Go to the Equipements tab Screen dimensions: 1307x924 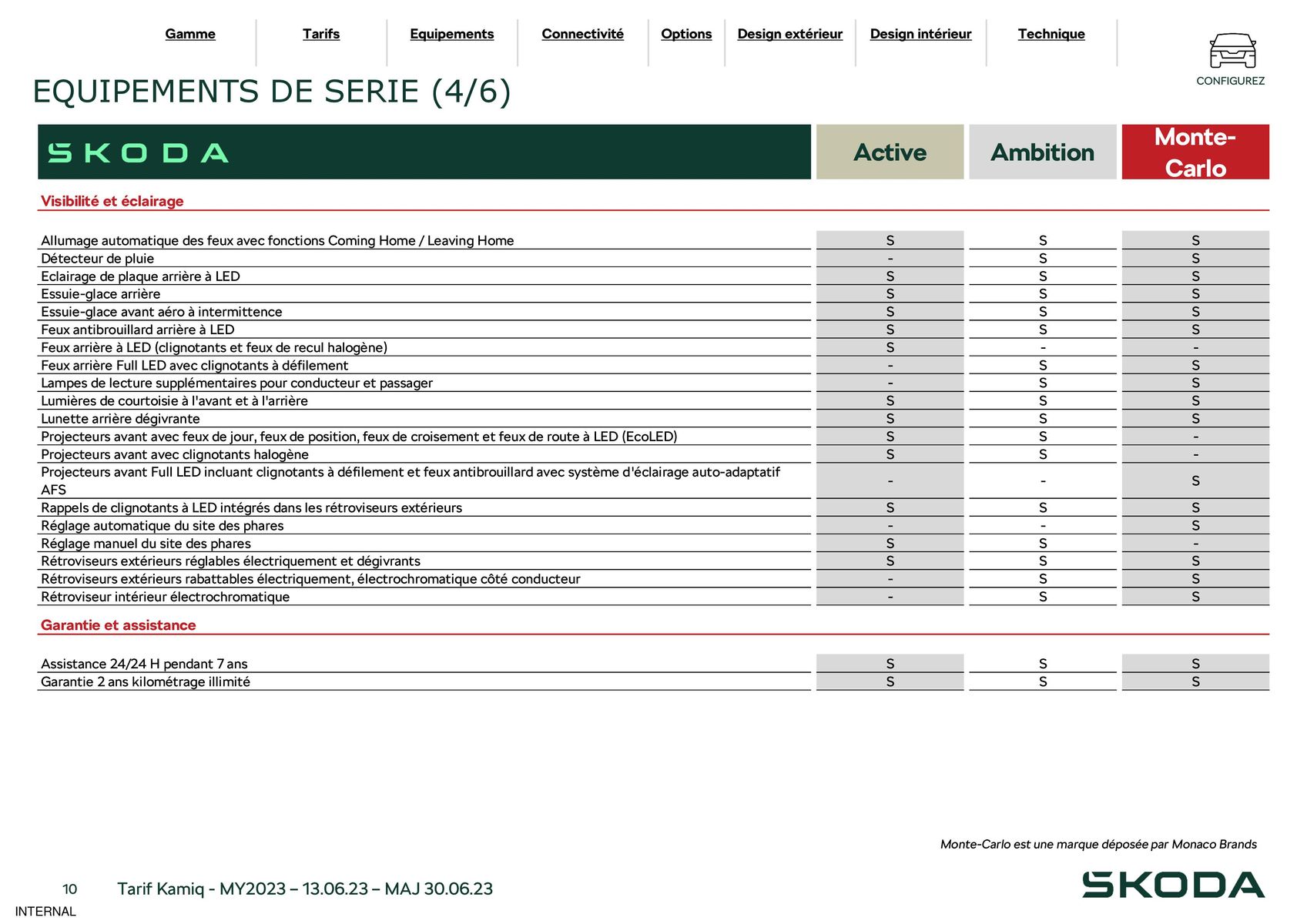pos(452,34)
